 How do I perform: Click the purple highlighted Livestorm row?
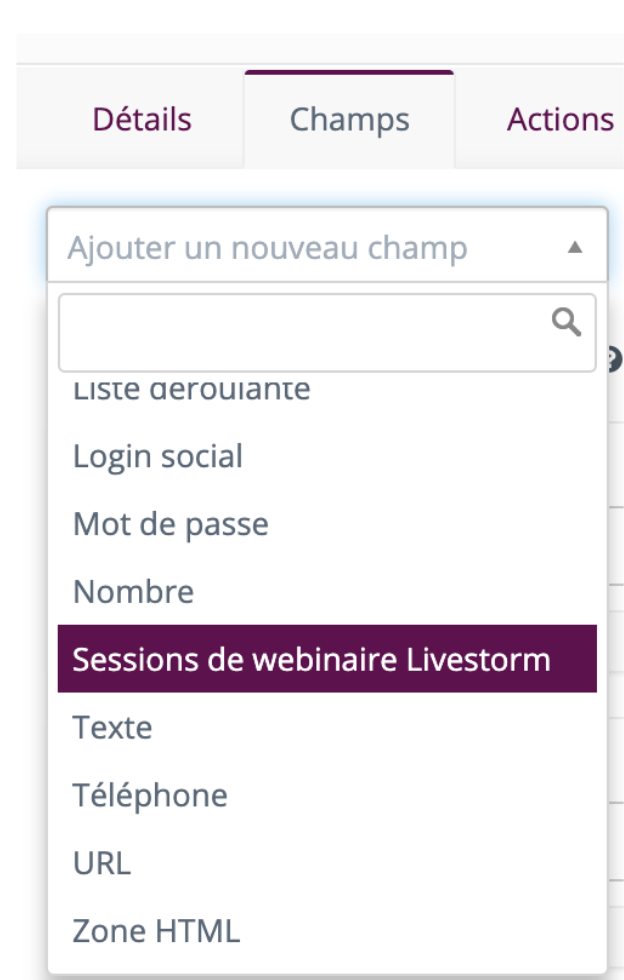(327, 659)
